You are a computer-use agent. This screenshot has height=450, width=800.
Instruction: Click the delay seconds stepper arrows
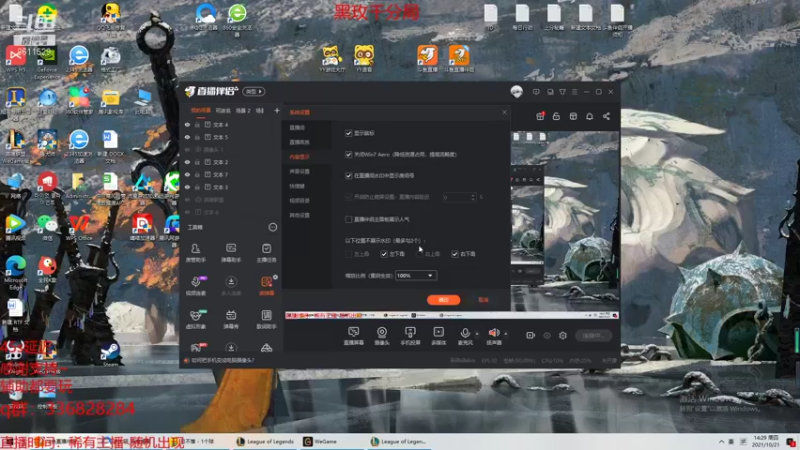tap(473, 197)
